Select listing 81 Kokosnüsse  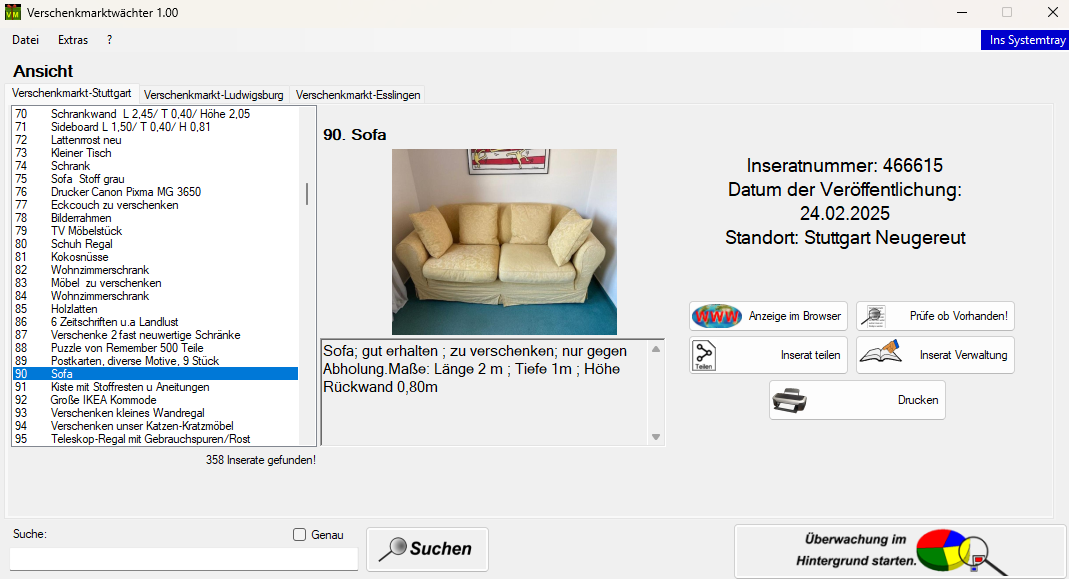(155, 256)
